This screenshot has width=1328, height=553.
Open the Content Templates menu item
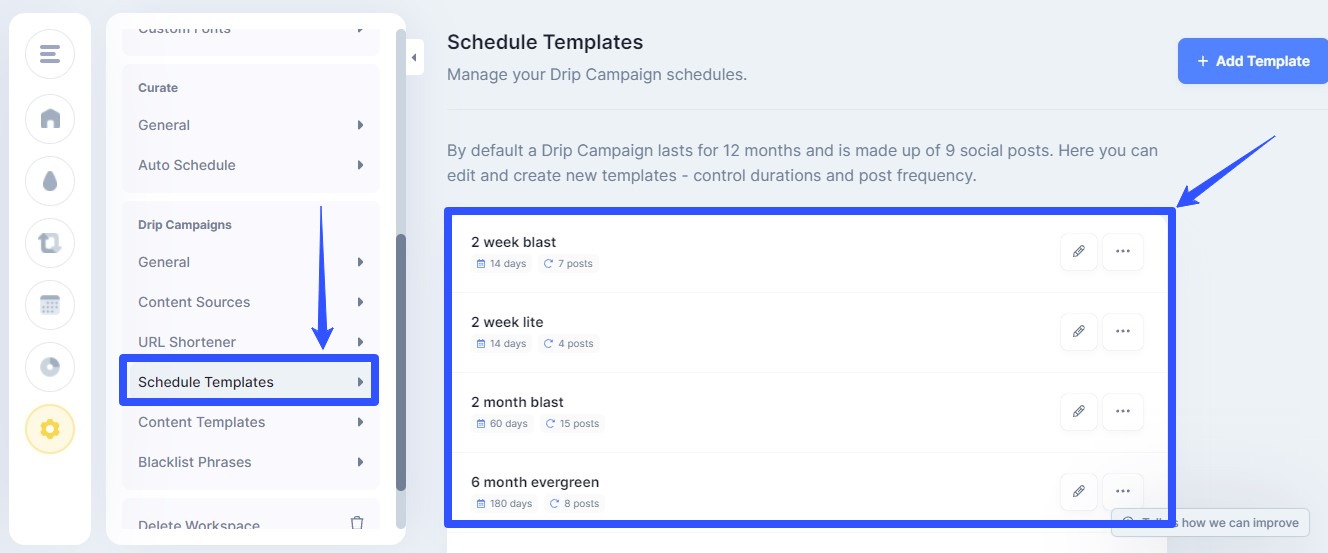202,422
